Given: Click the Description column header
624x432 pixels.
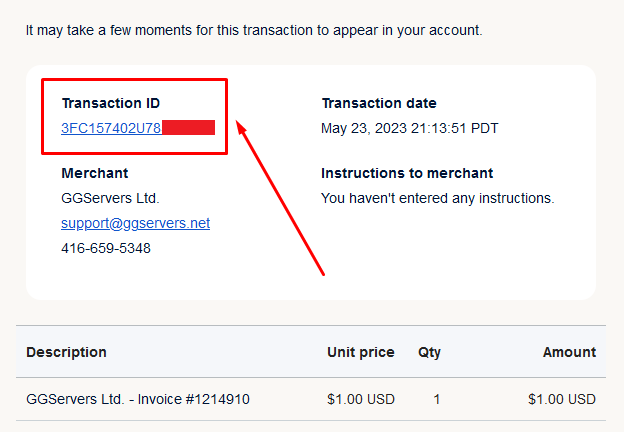Looking at the screenshot, I should pos(66,352).
